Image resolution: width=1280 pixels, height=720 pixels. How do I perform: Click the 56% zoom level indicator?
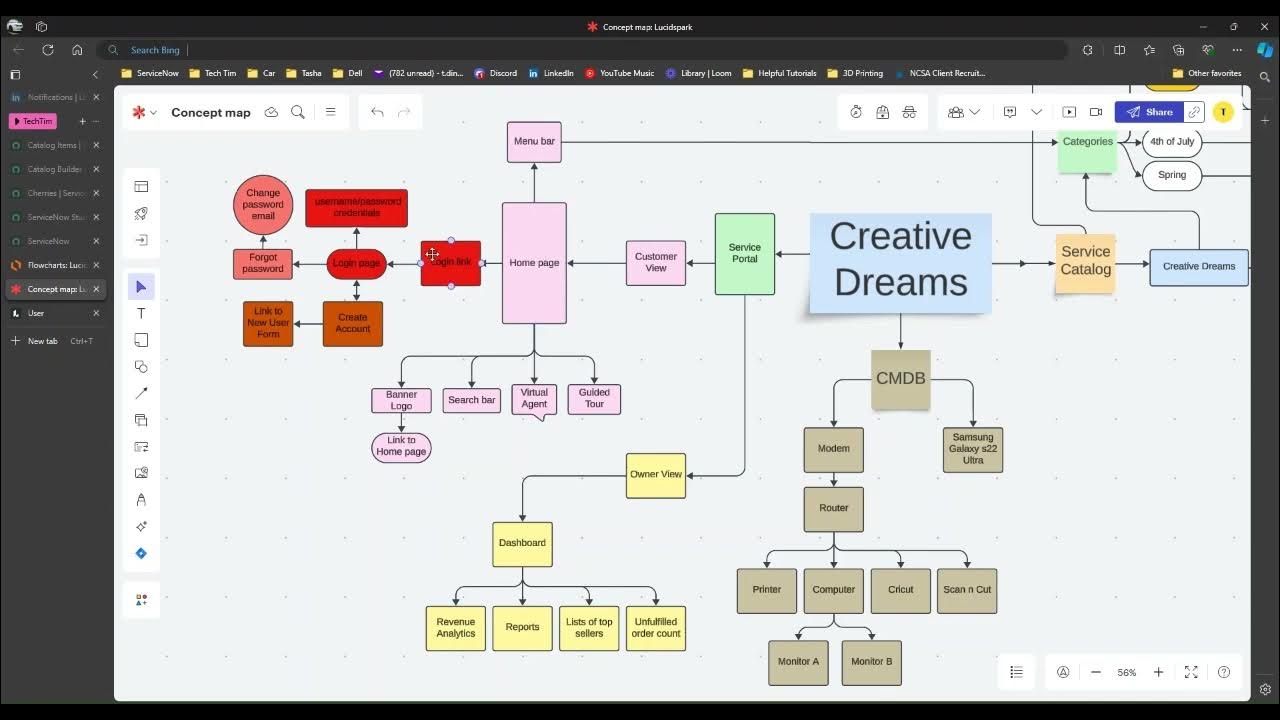(1127, 672)
